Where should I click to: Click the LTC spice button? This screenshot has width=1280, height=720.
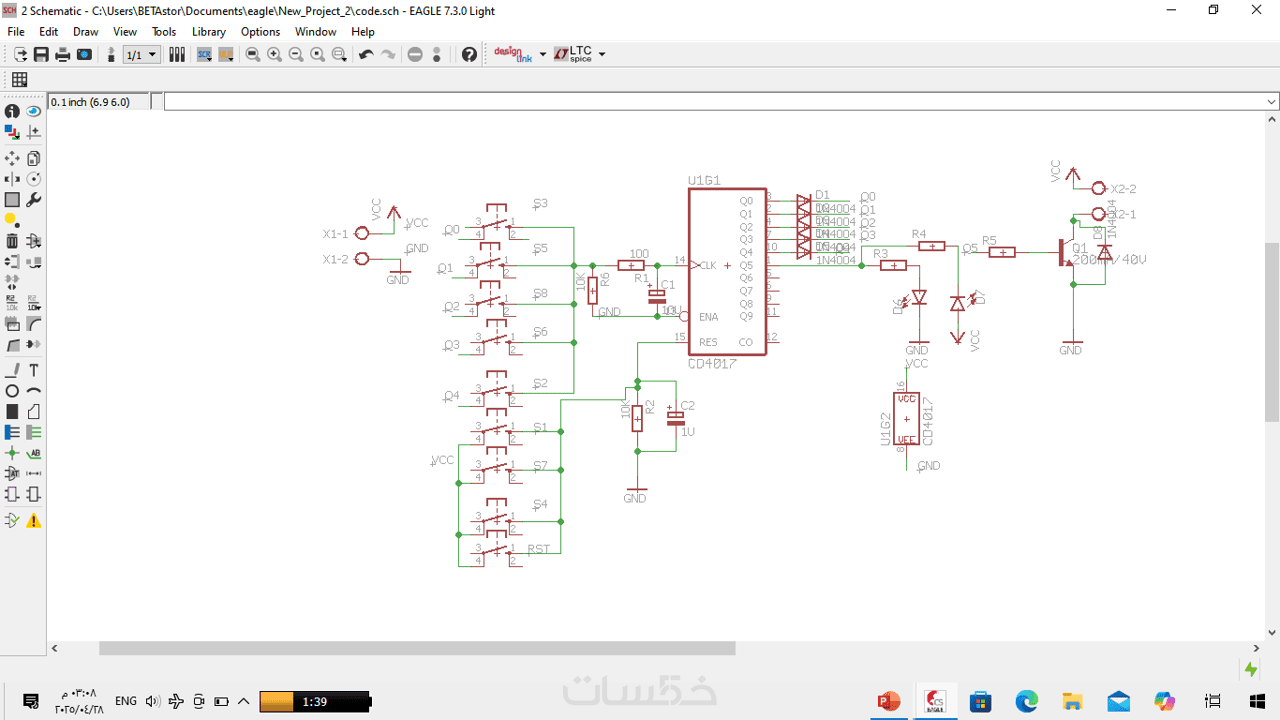point(573,54)
